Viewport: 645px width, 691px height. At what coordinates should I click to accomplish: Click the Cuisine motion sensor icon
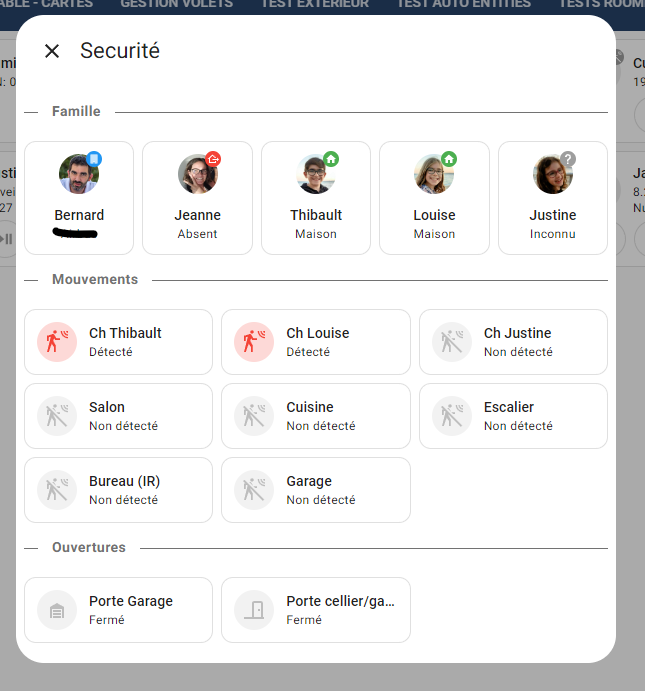[254, 416]
